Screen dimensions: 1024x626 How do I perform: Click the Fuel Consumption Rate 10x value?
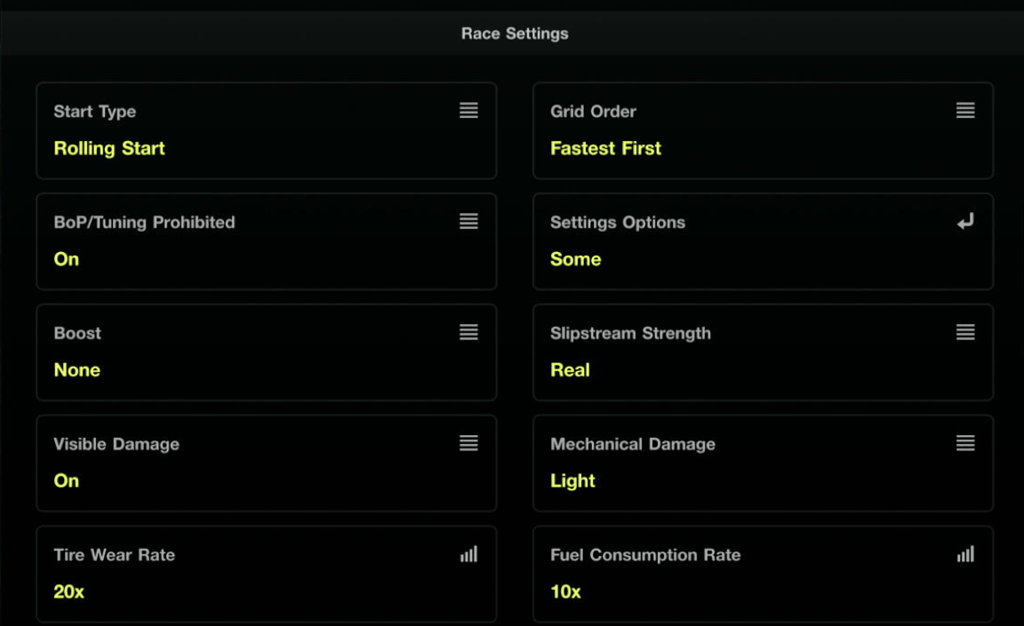click(566, 592)
